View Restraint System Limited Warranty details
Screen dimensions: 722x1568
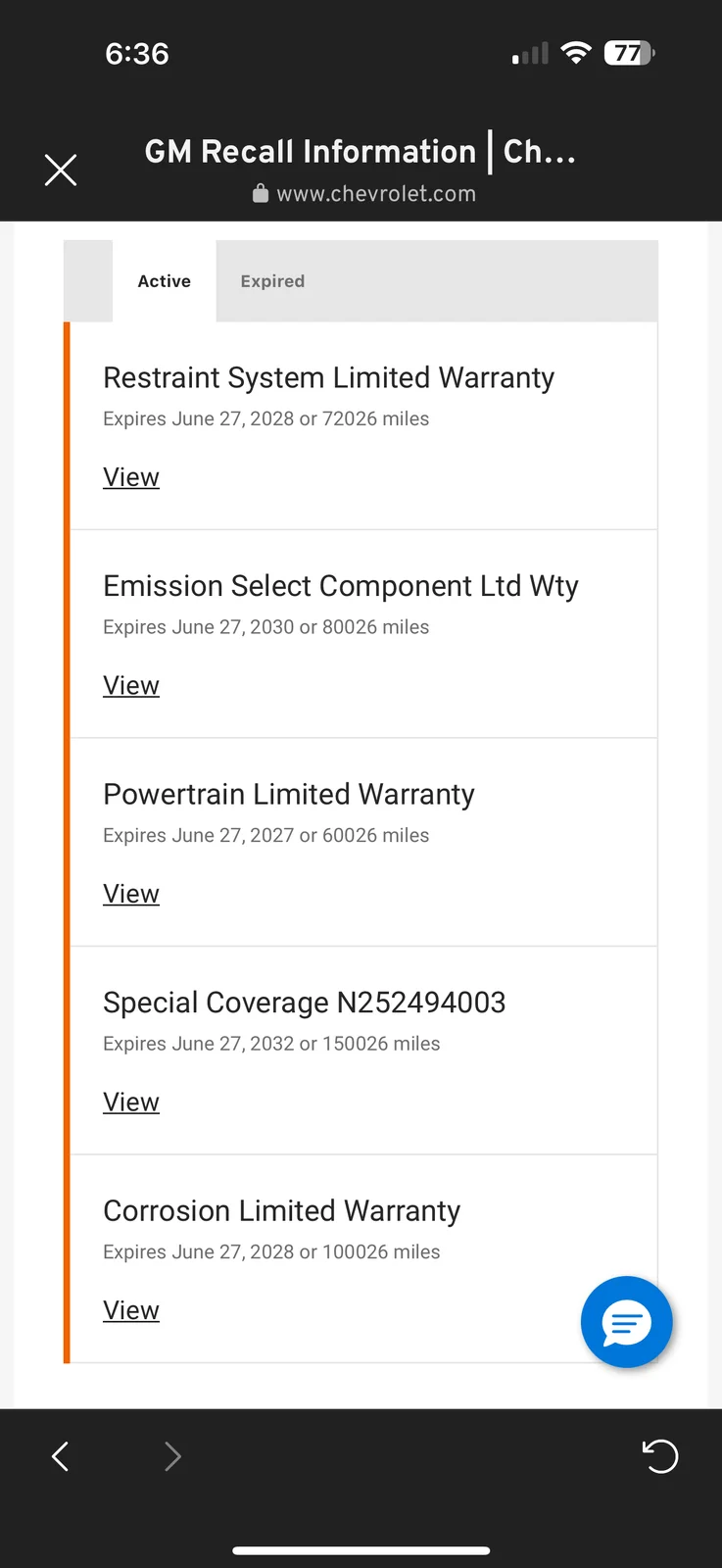[x=131, y=477]
